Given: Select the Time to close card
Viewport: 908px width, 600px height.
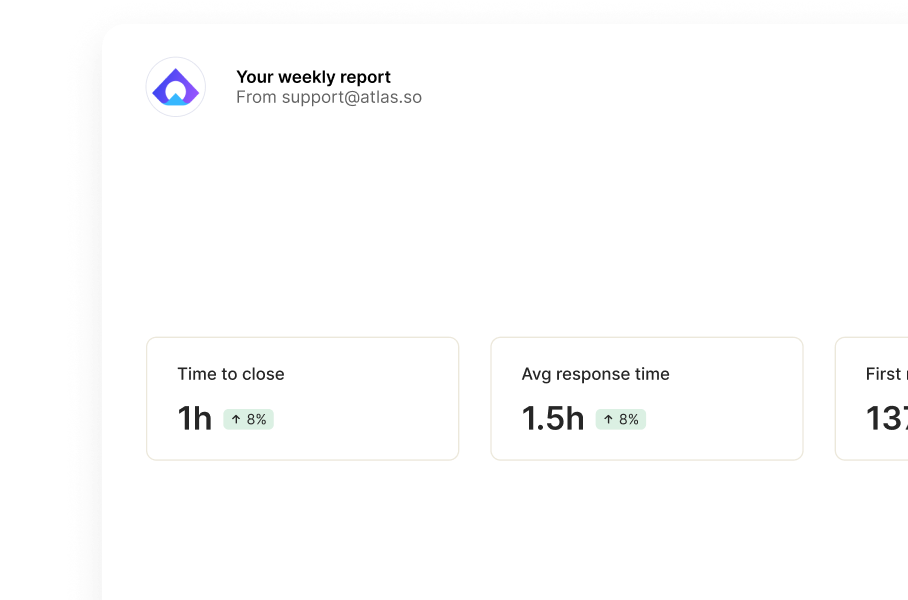Looking at the screenshot, I should 302,398.
